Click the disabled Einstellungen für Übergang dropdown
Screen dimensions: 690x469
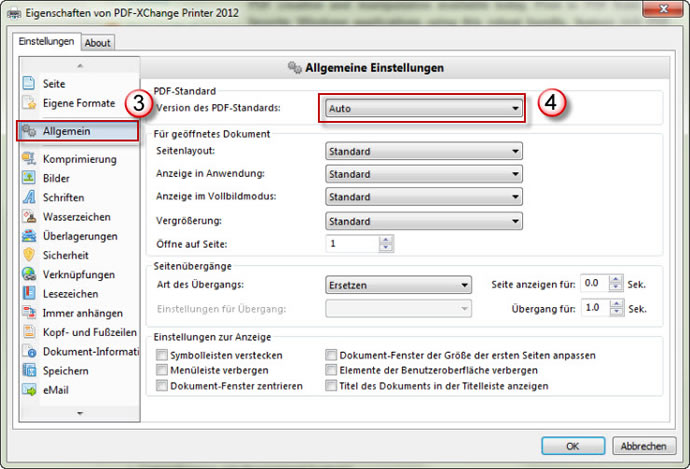click(398, 308)
